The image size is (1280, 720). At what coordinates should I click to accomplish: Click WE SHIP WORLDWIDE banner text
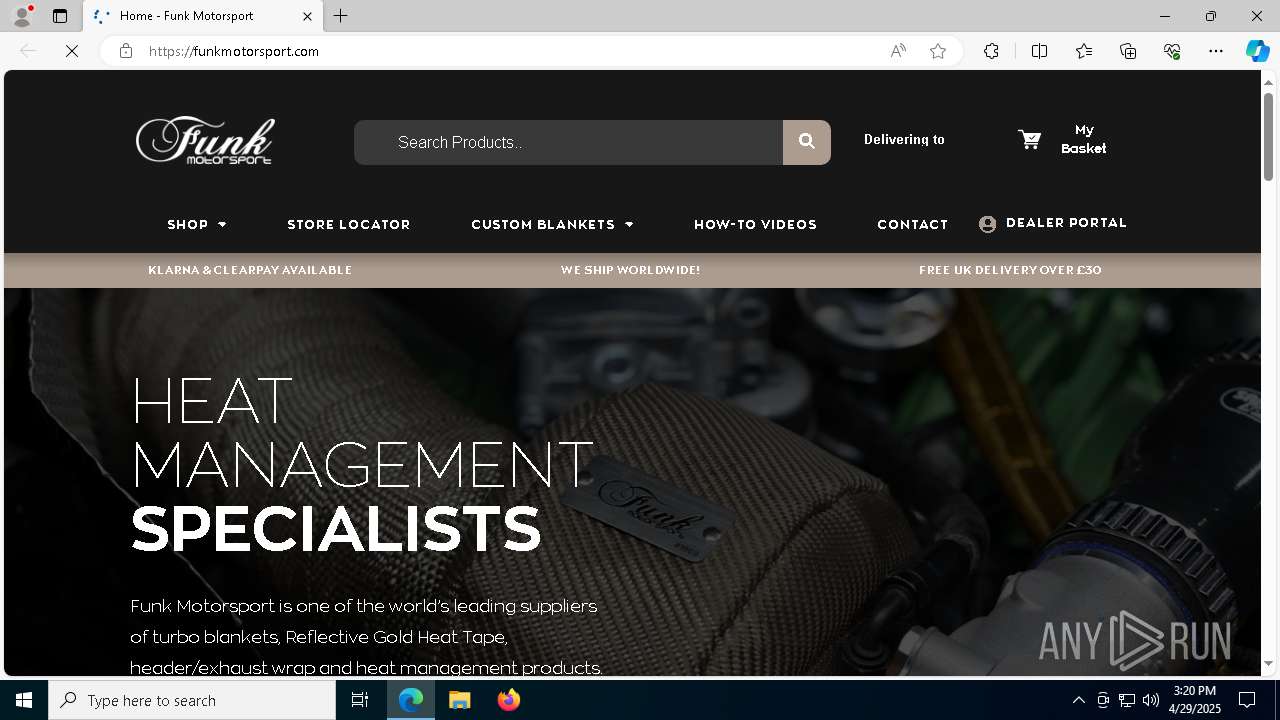pyautogui.click(x=630, y=270)
